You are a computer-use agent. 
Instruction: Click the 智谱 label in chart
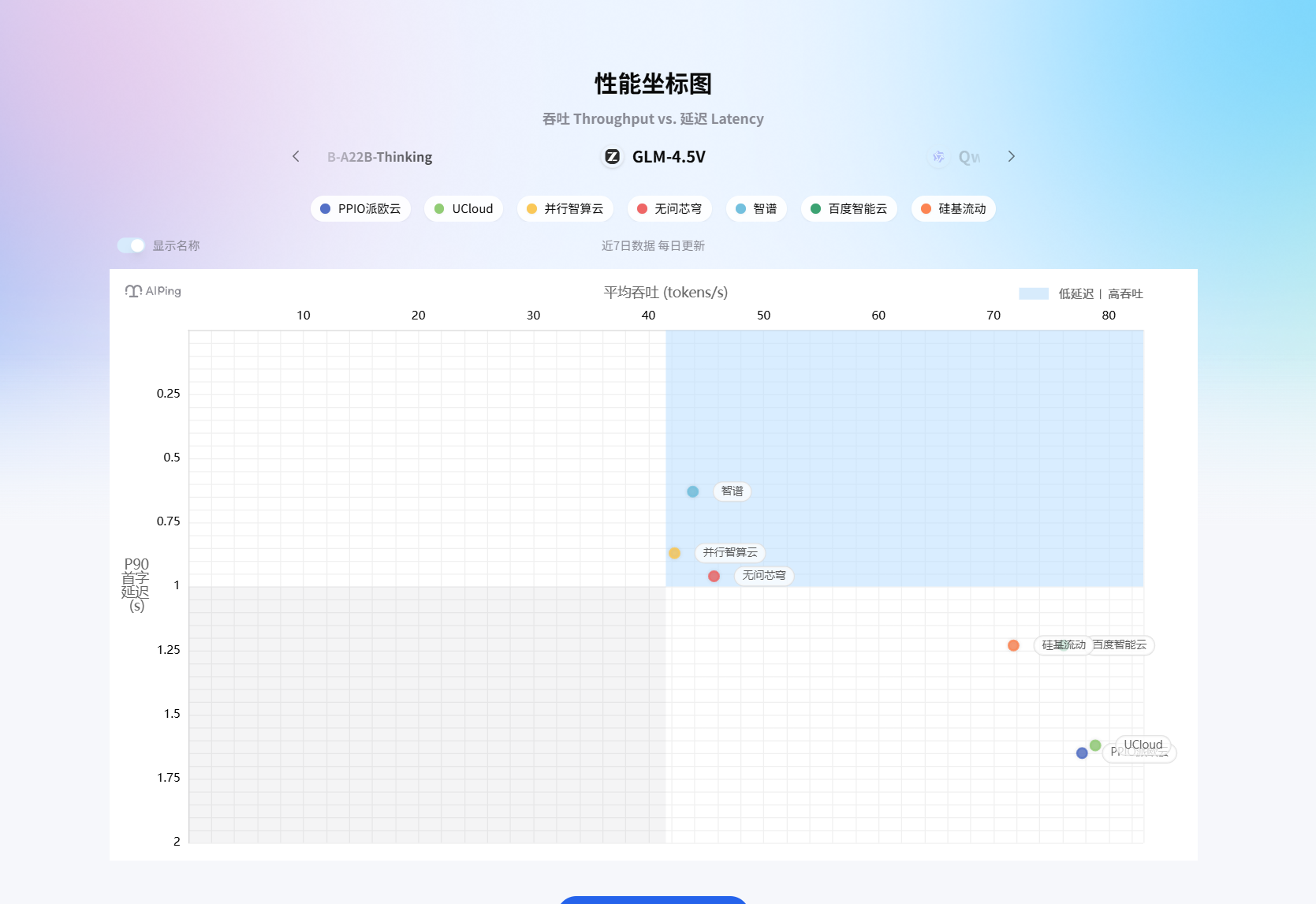click(x=733, y=491)
